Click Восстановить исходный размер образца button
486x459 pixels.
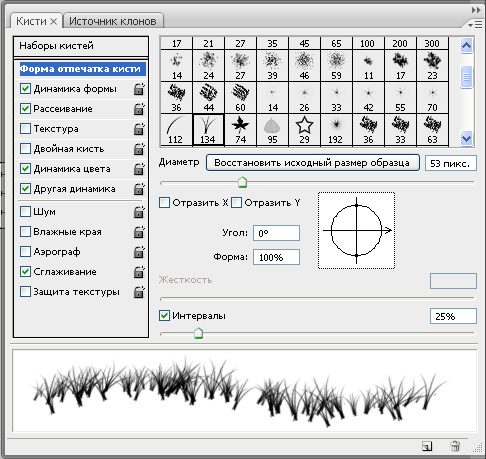tap(313, 163)
